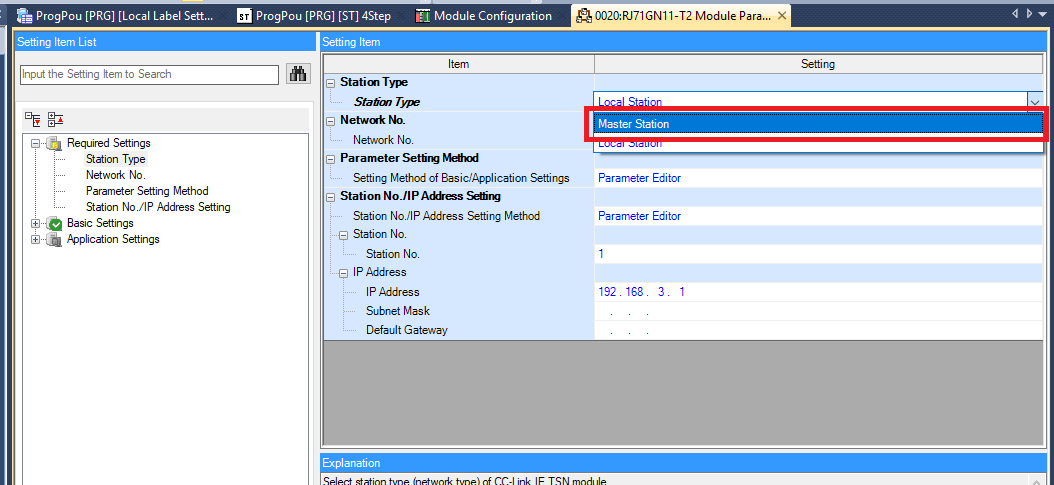Click the Required Settings folder icon
The image size is (1054, 485).
click(54, 143)
